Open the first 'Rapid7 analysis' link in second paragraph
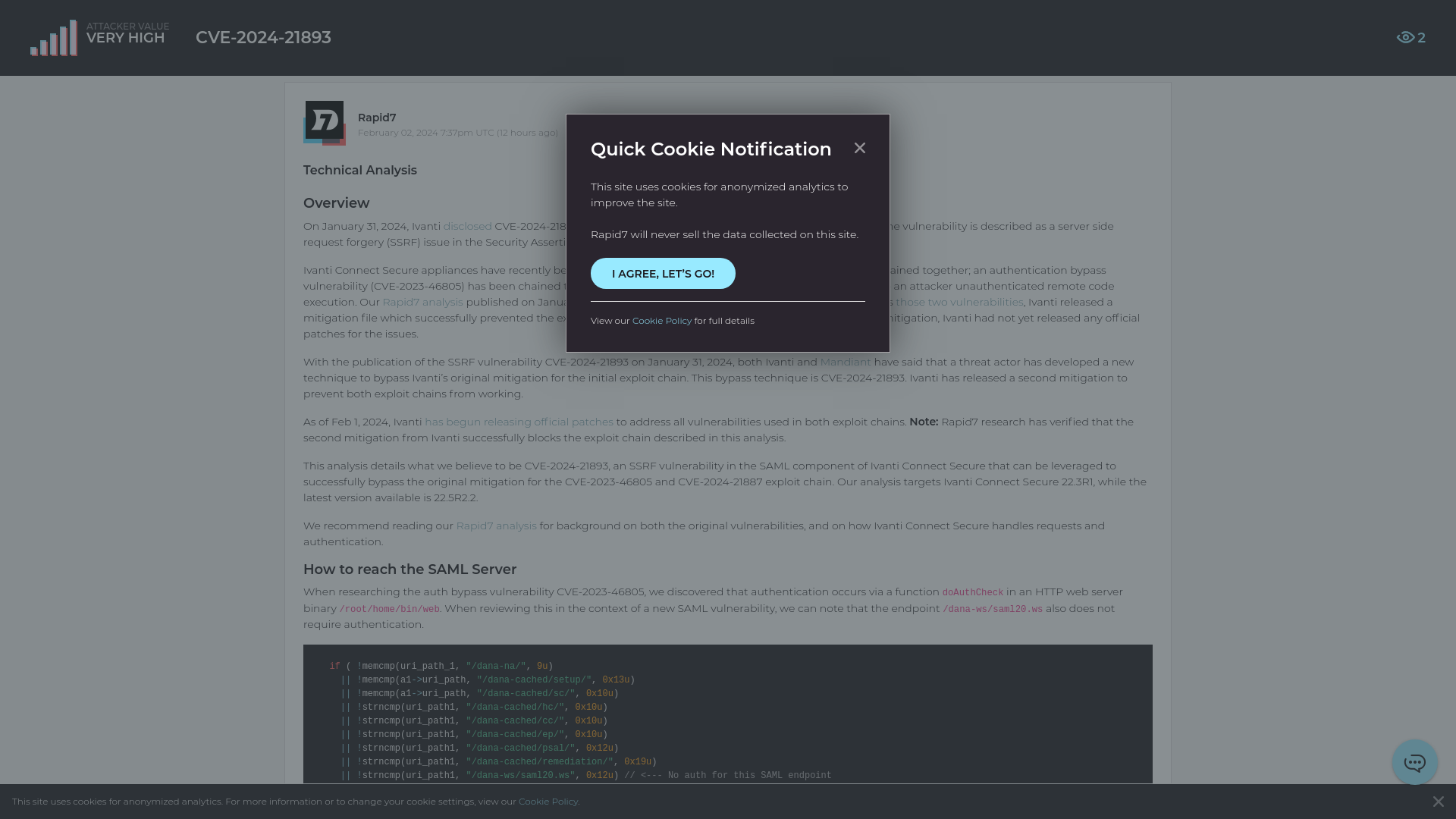This screenshot has width=1456, height=819. (x=422, y=302)
